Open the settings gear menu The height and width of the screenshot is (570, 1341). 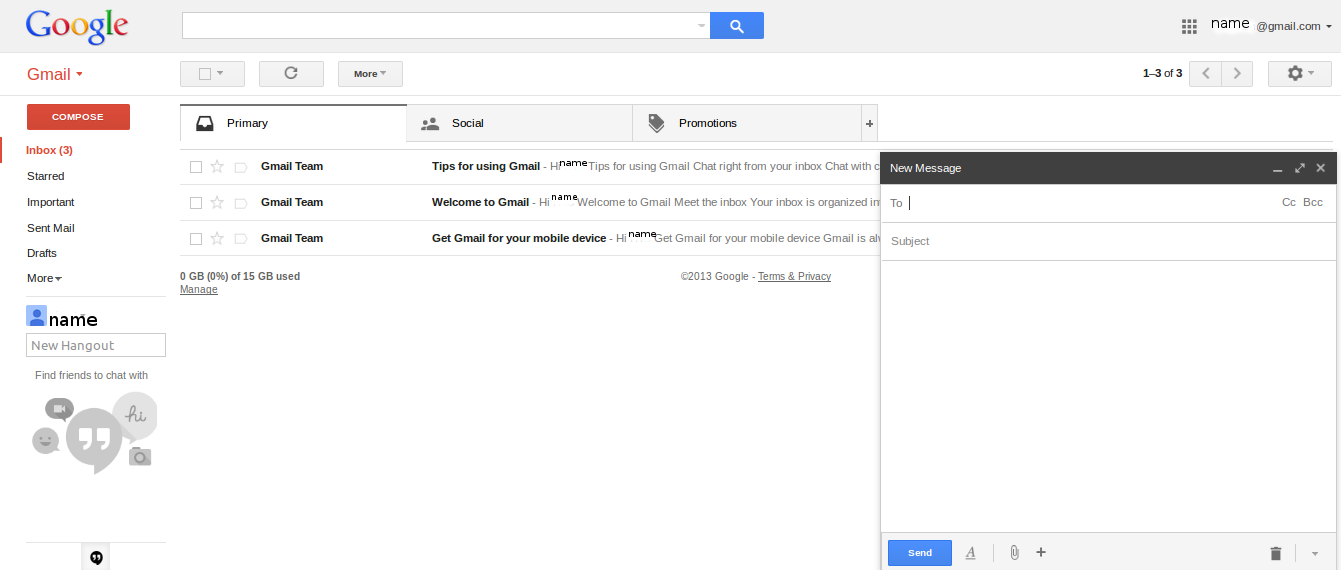coord(1299,73)
